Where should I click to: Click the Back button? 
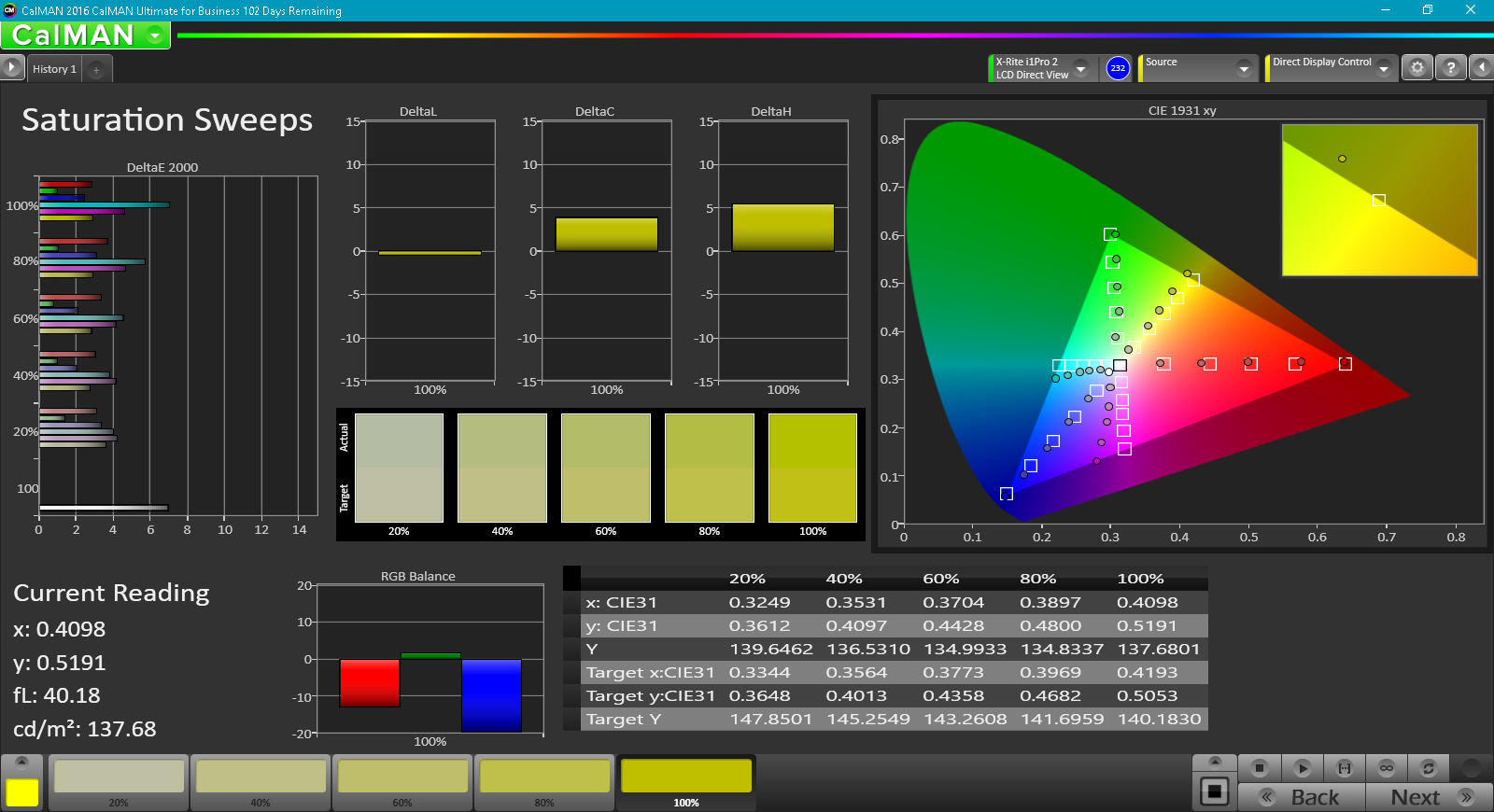(x=1302, y=797)
